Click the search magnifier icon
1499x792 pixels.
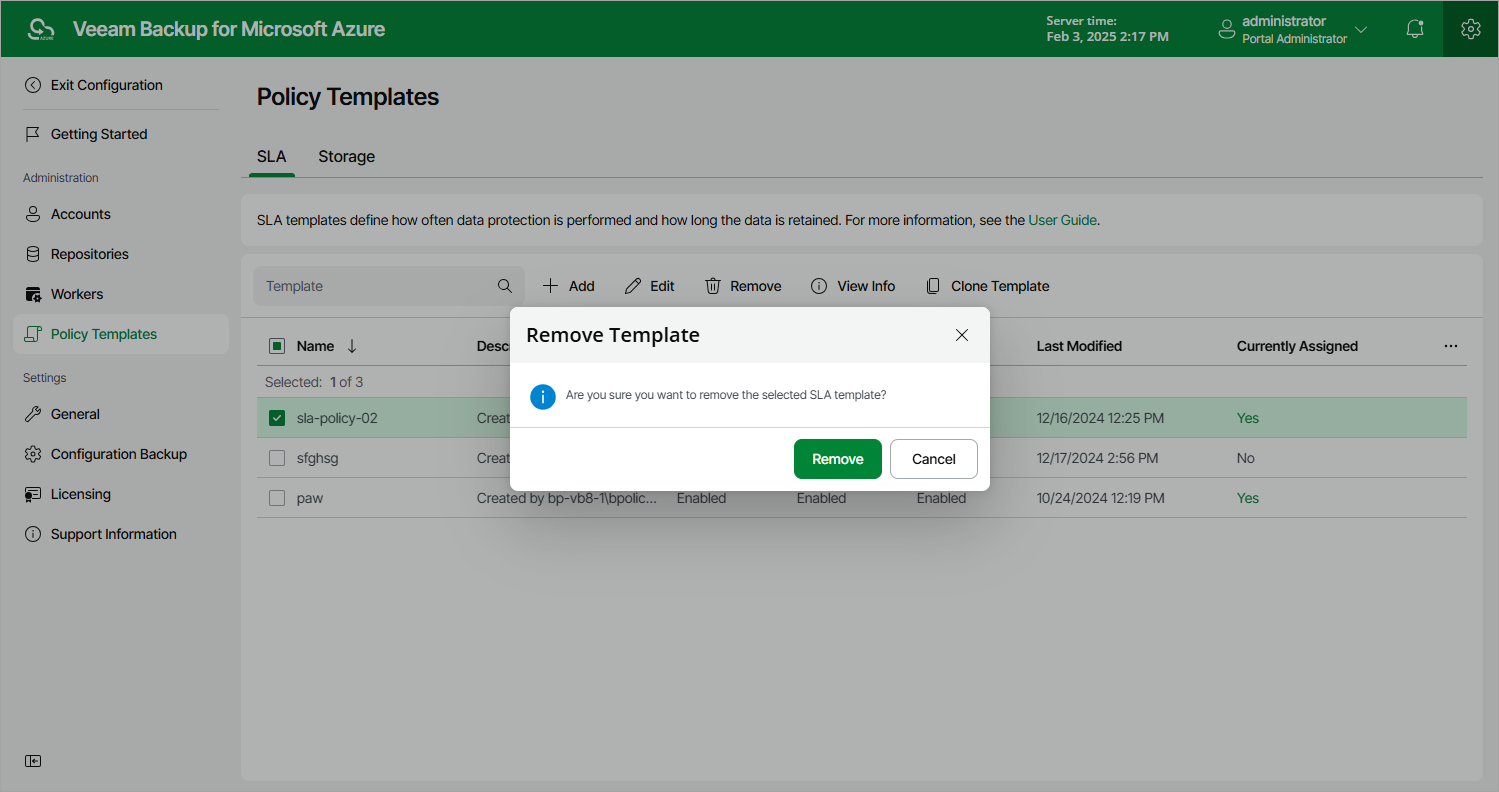coord(505,286)
